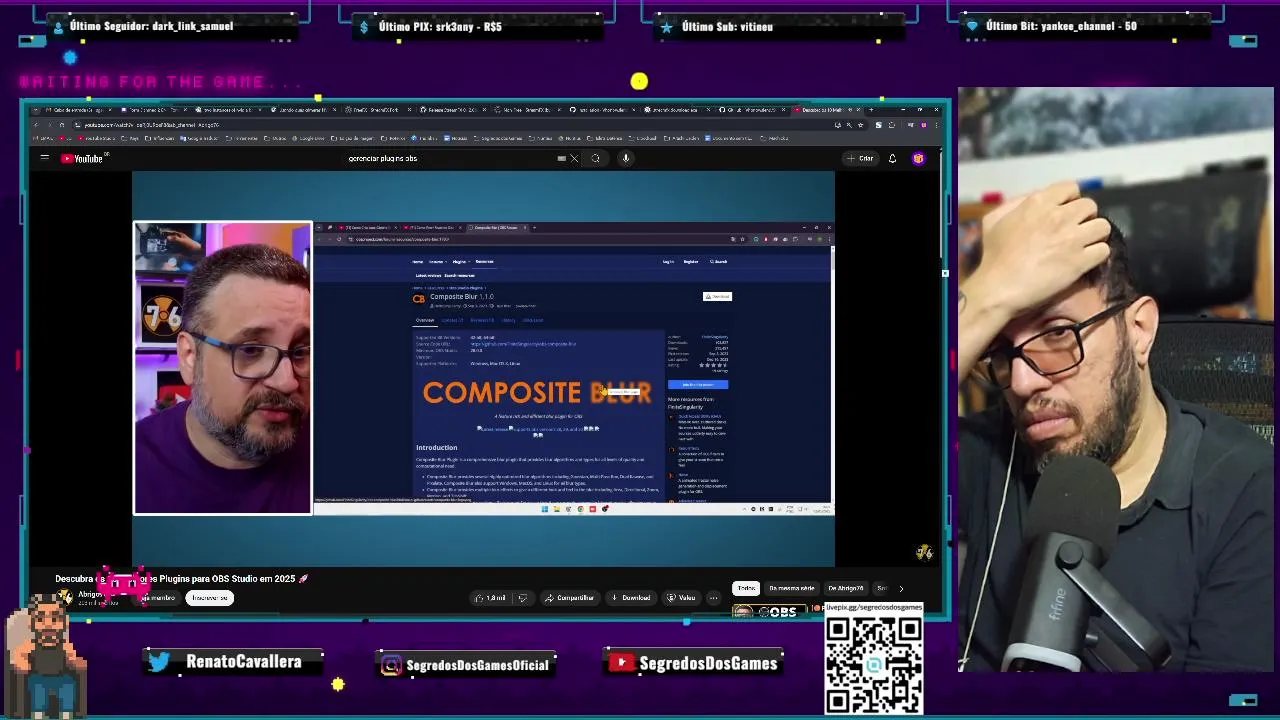Click the Criar create button on YouTube

coord(860,158)
